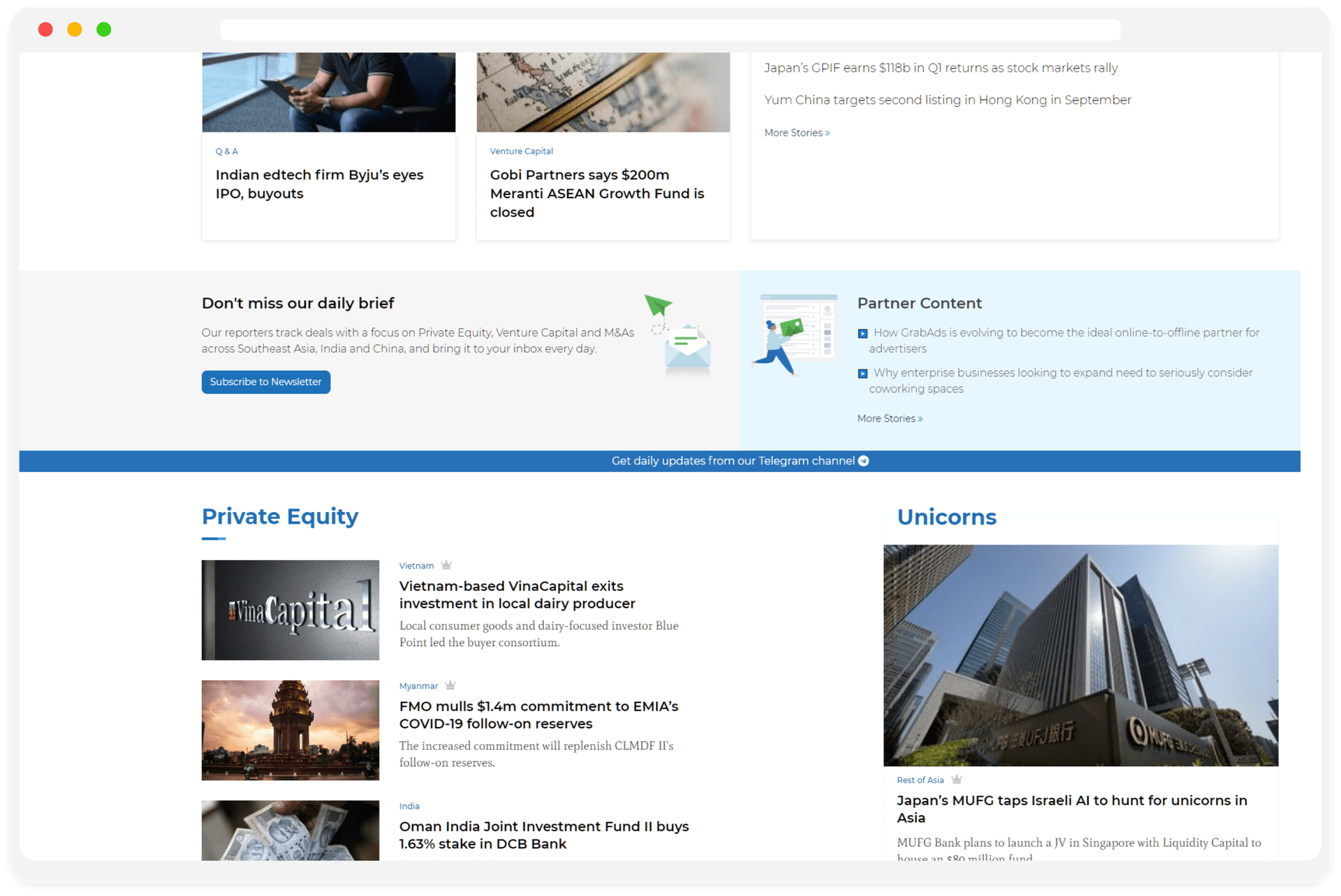The image size is (1341, 896).
Task: Open Japan's MUFG taps Israeli AI headline
Action: [x=1072, y=809]
